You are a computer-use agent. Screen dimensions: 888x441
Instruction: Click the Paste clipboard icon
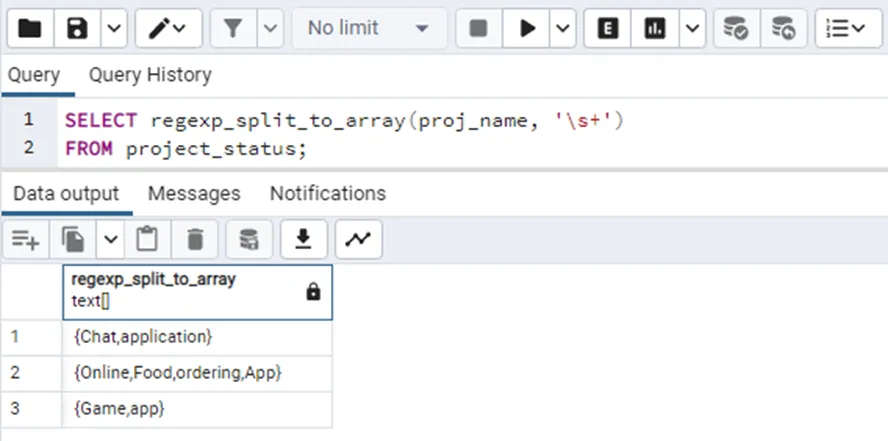(147, 239)
